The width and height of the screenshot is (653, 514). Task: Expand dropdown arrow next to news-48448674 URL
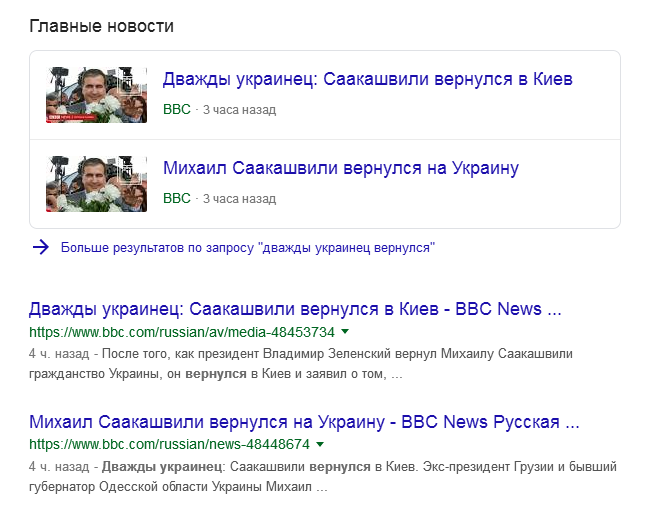click(x=320, y=444)
